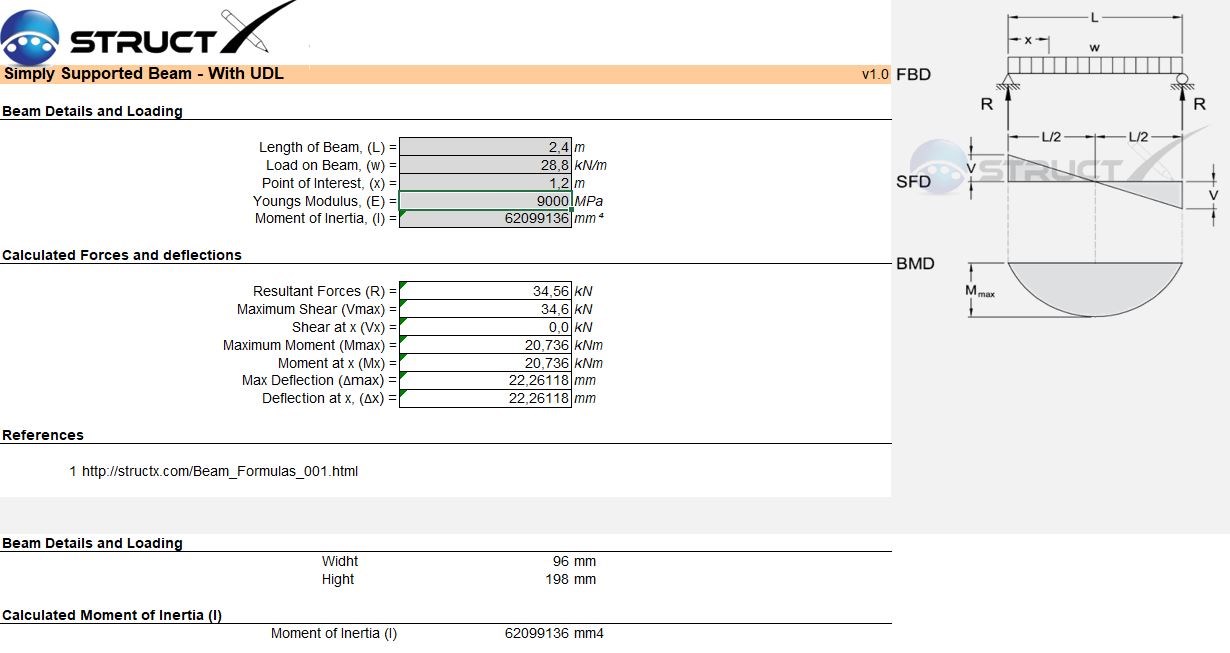Click the Max Deflection result cell

(x=485, y=381)
